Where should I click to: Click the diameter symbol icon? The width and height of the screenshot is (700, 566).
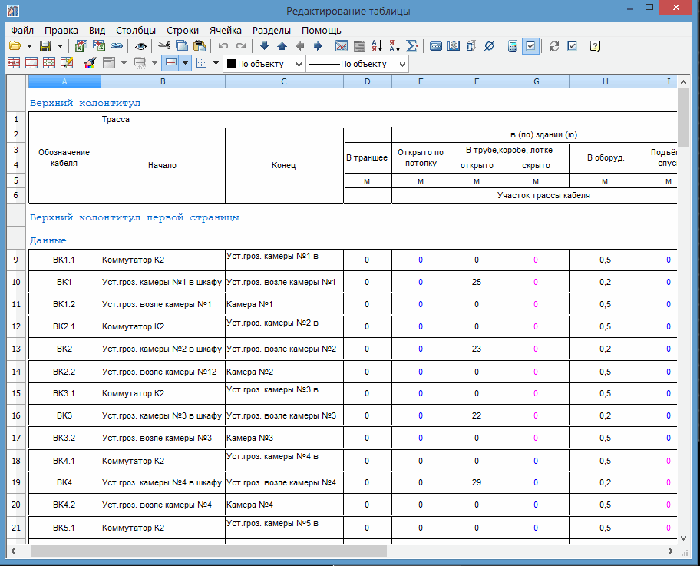point(489,46)
